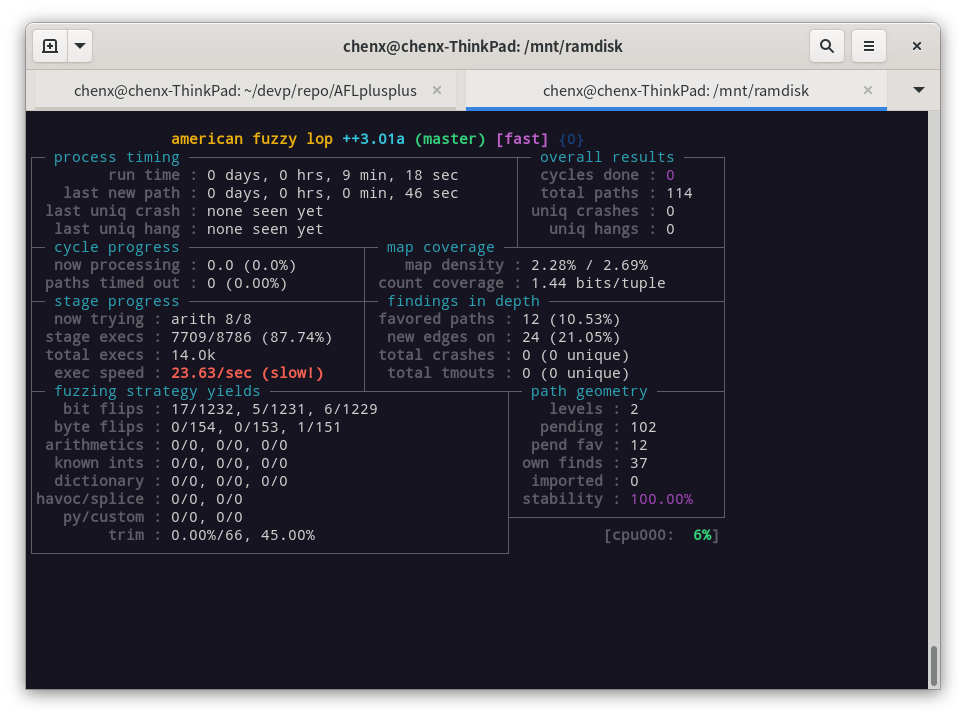Click the '++3.01a' version text
966x718 pixels.
pos(373,139)
